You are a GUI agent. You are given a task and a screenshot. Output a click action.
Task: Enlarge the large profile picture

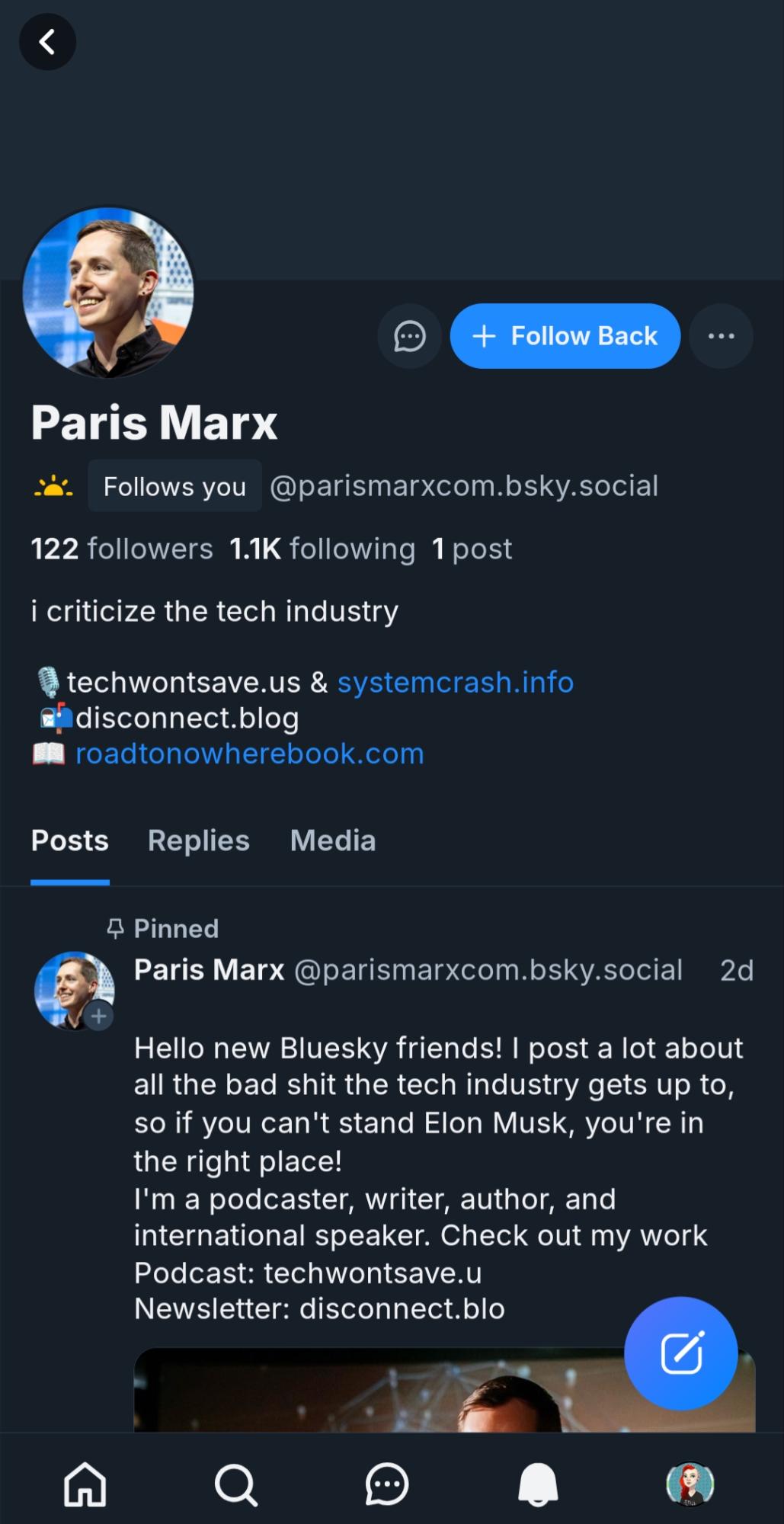click(108, 293)
